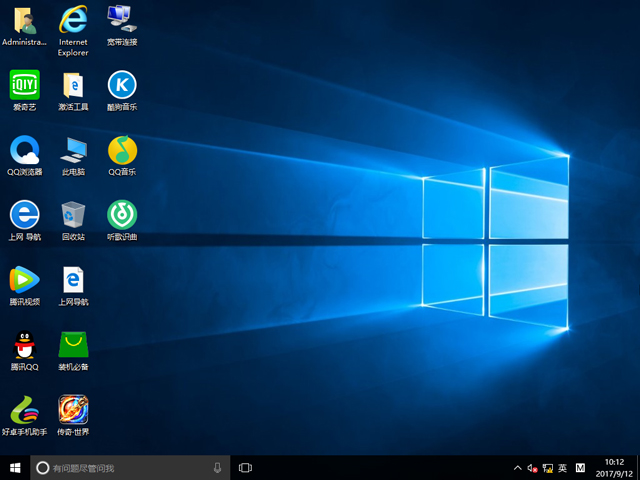Open Task View from the taskbar
Image resolution: width=640 pixels, height=480 pixels.
[x=245, y=467]
